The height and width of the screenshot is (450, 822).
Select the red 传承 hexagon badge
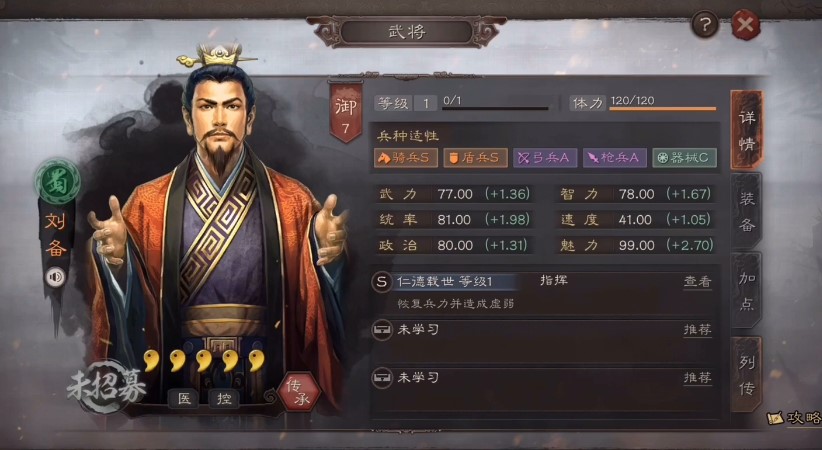click(299, 392)
